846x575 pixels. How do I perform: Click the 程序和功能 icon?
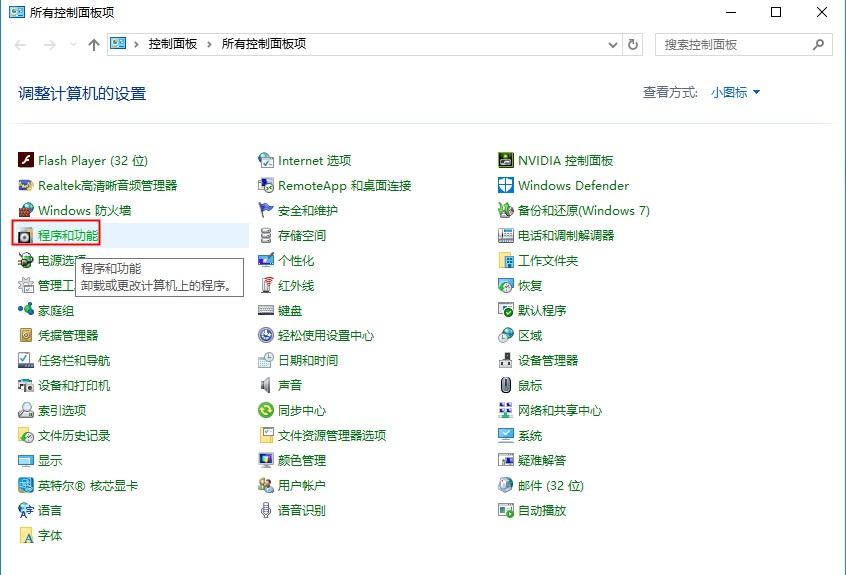pos(25,236)
